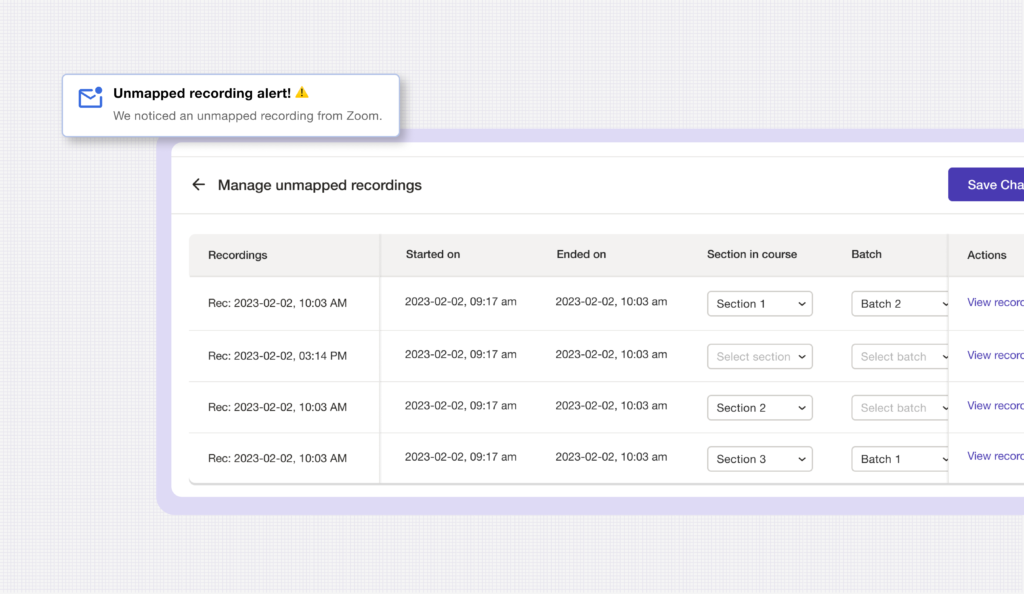
Task: Open View recording link in 03:14 PM row
Action: point(995,355)
